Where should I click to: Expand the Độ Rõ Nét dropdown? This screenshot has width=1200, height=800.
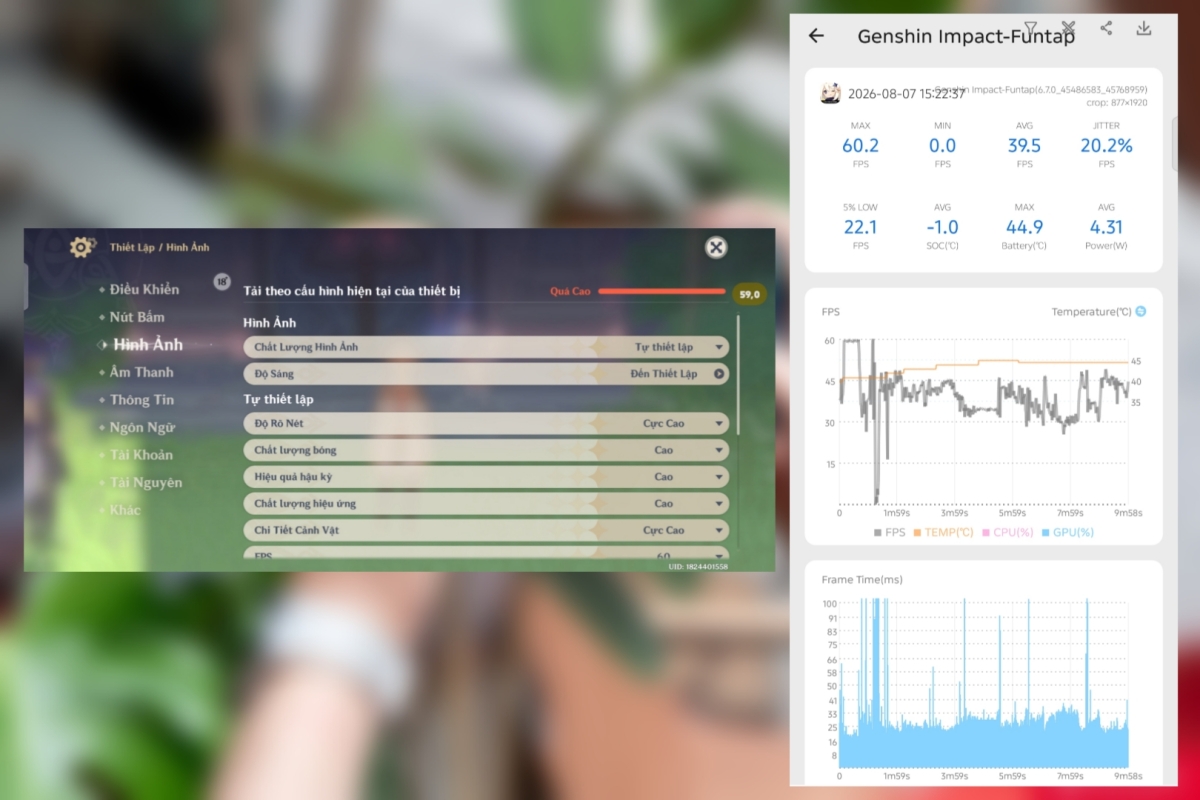(486, 423)
